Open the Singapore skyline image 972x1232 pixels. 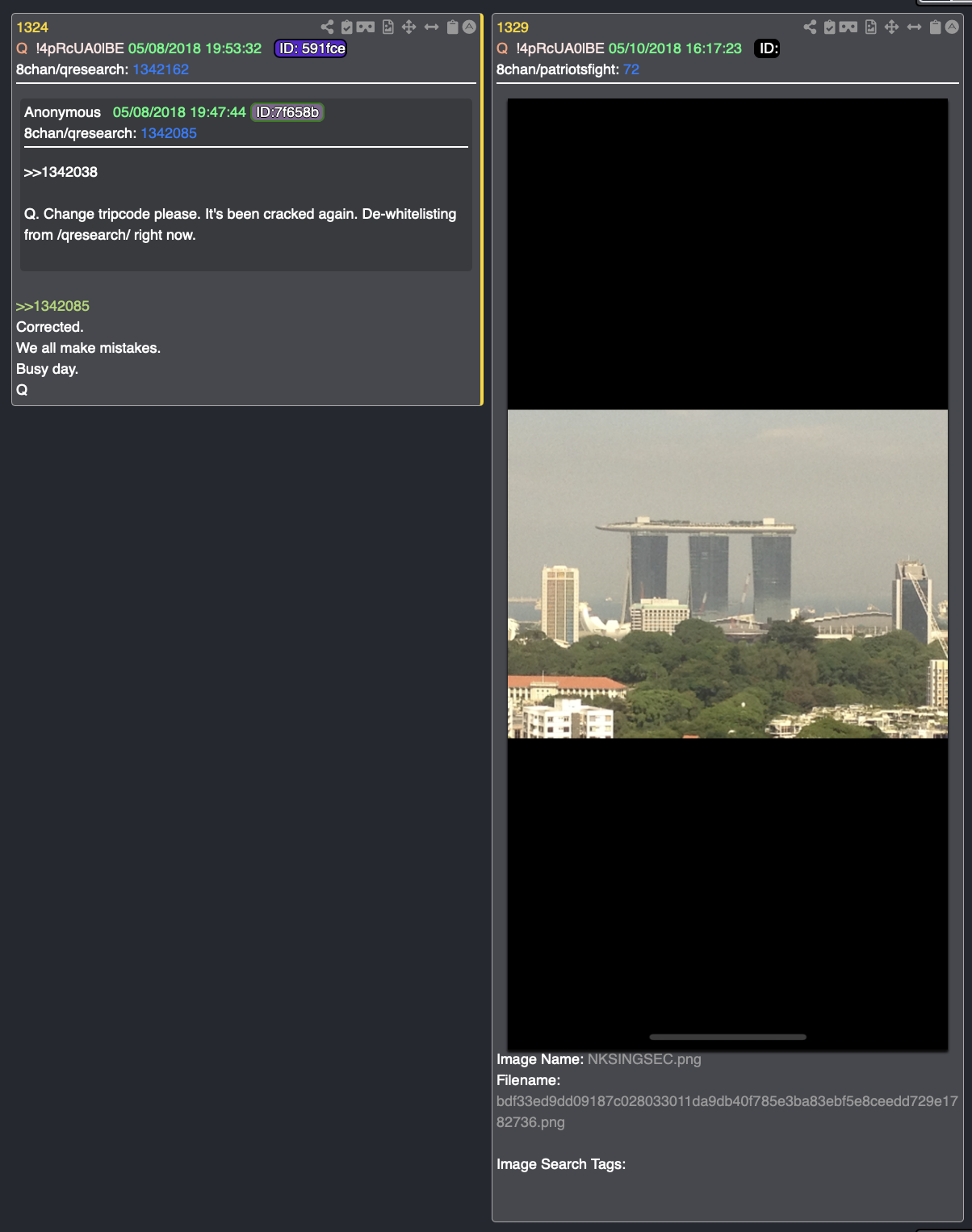pos(727,574)
